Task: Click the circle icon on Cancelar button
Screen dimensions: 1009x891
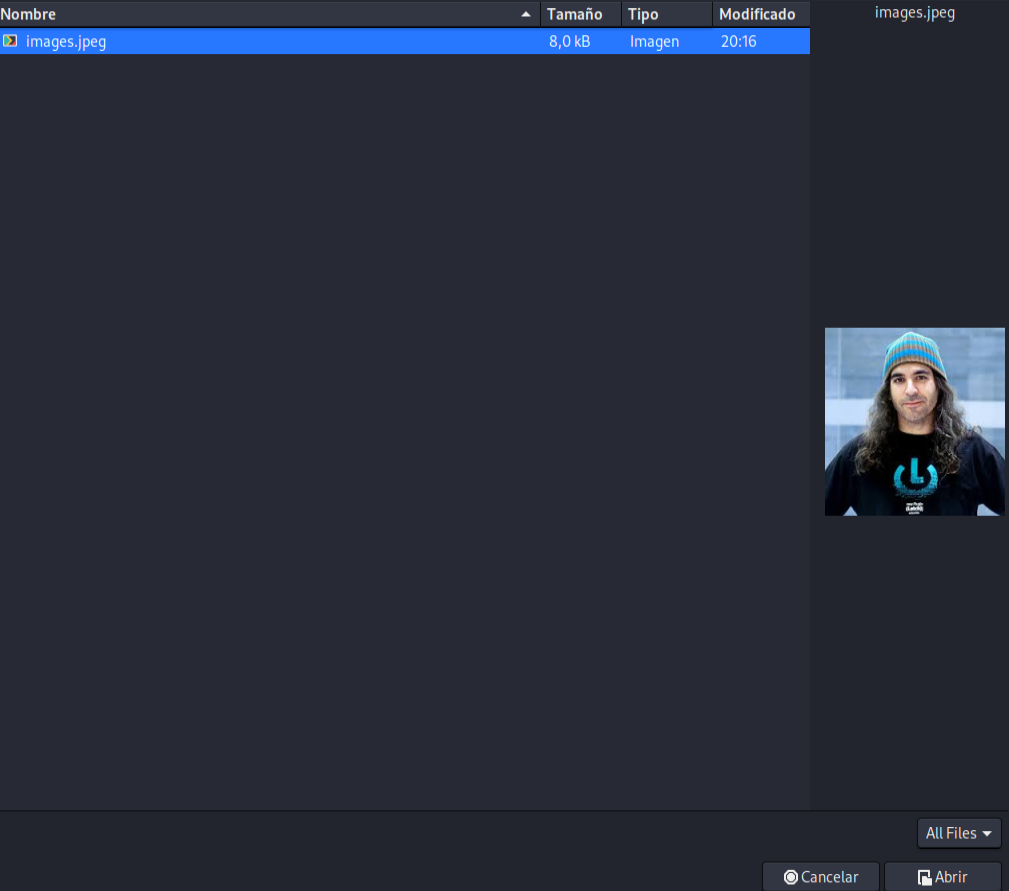Action: (x=791, y=877)
